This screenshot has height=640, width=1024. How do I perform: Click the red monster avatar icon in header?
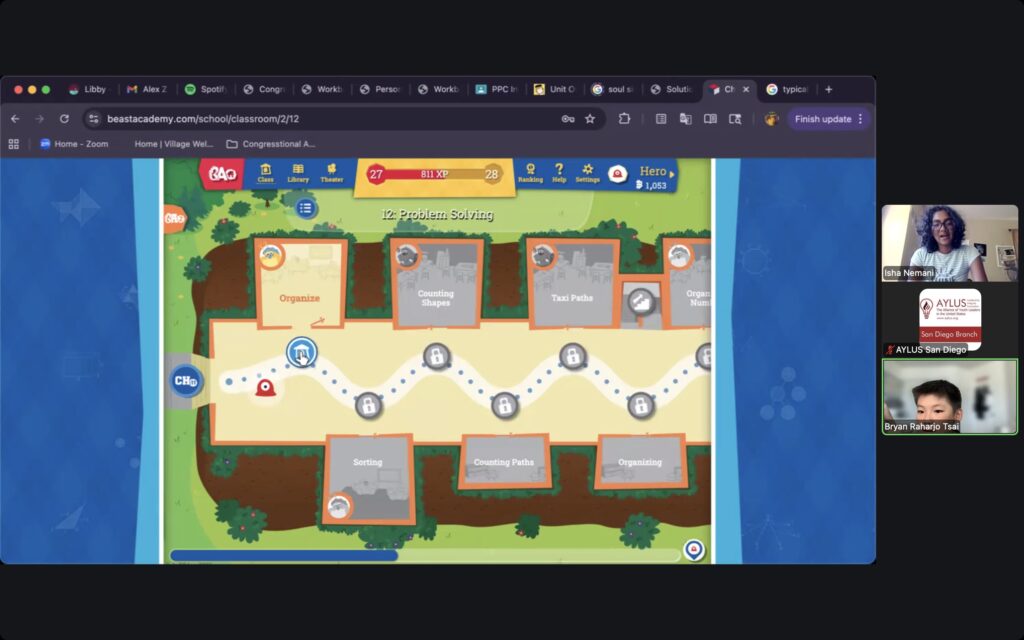pyautogui.click(x=618, y=174)
